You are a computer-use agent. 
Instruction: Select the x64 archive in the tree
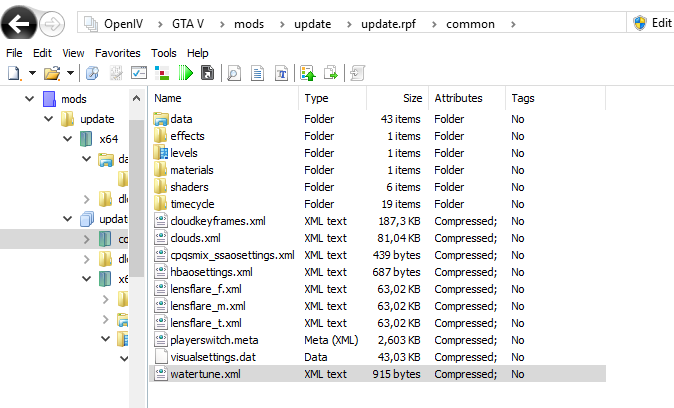[108, 139]
